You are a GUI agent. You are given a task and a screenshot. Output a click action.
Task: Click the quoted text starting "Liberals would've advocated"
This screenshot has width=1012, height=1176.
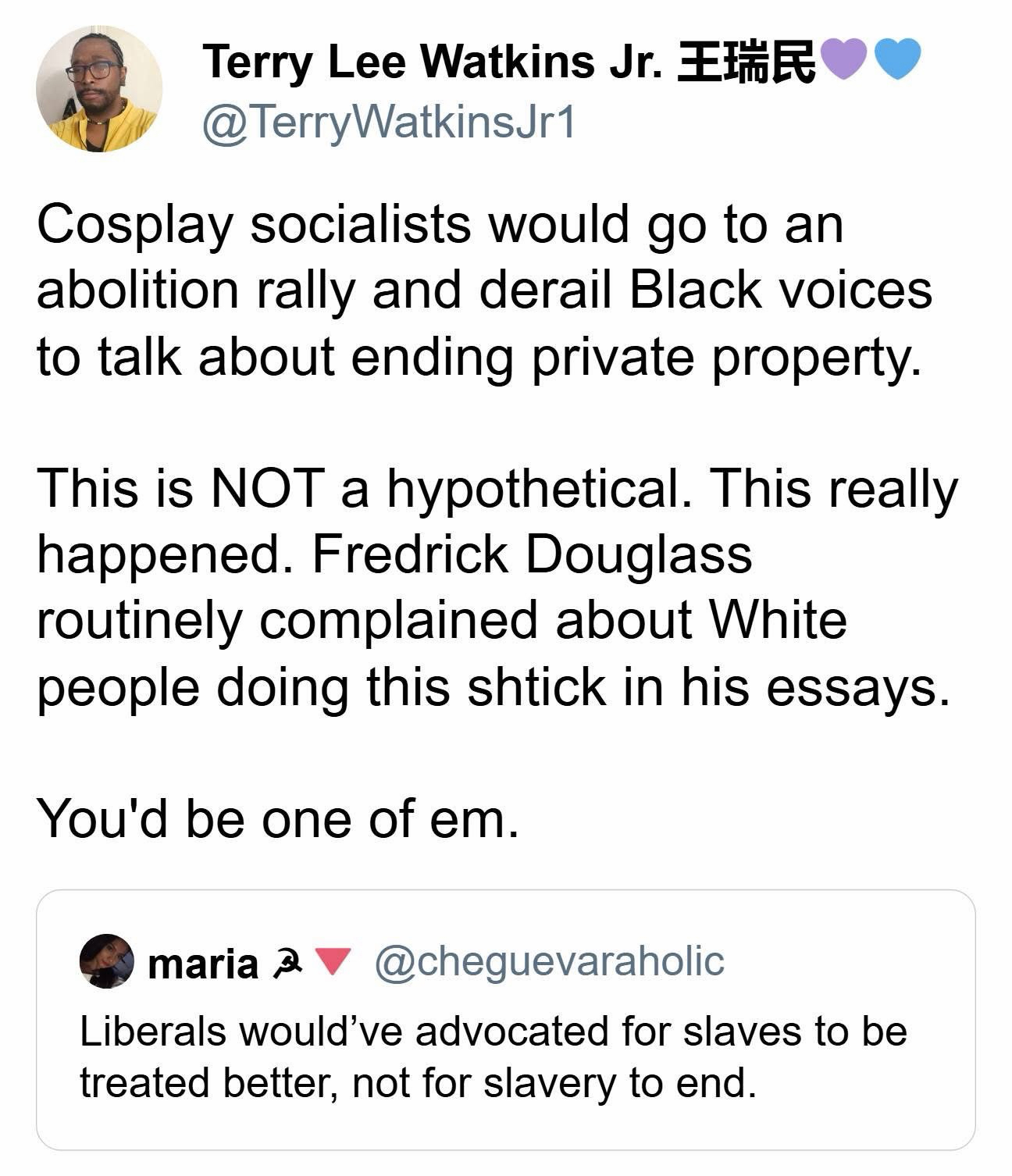coord(494,1057)
